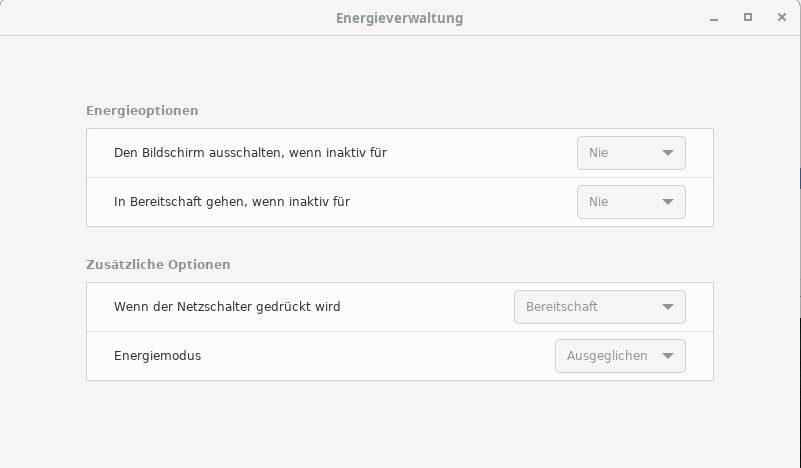The height and width of the screenshot is (468, 801).
Task: Click the Energiemodus row label
Action: click(157, 356)
